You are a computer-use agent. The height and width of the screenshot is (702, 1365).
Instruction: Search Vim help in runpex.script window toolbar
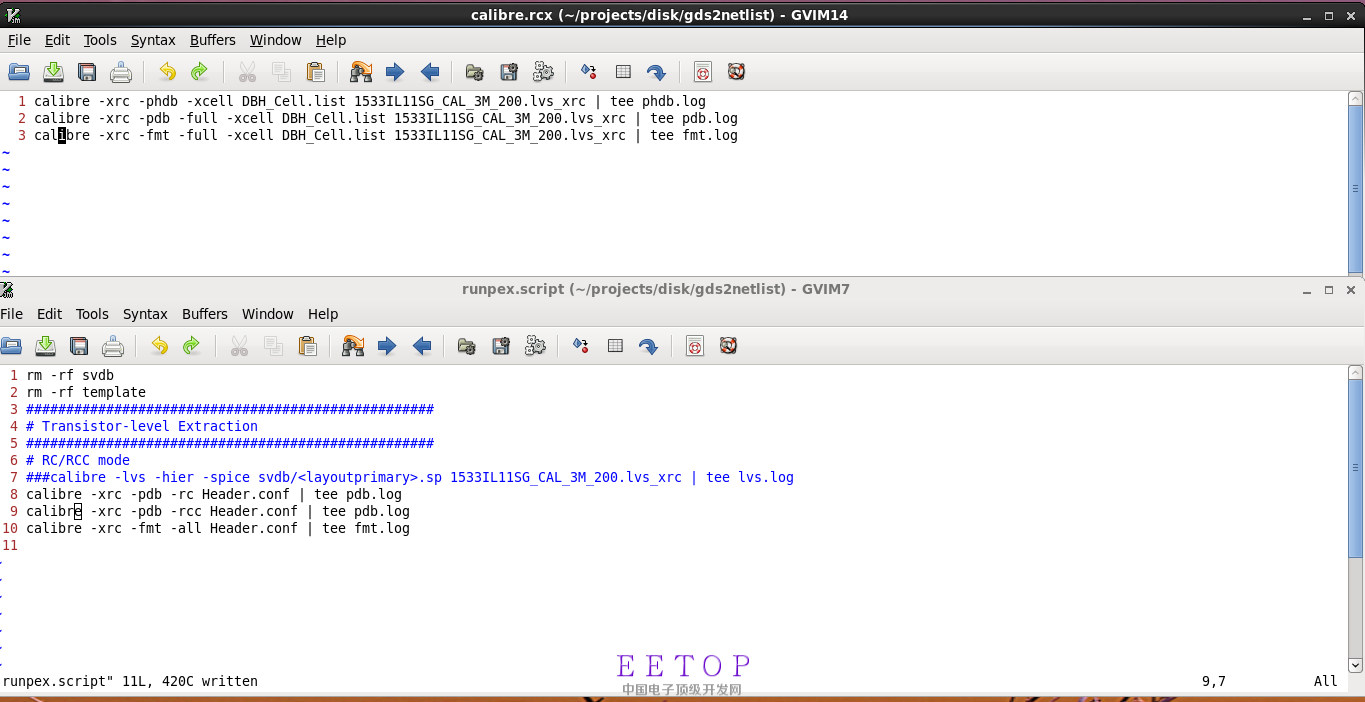728,346
